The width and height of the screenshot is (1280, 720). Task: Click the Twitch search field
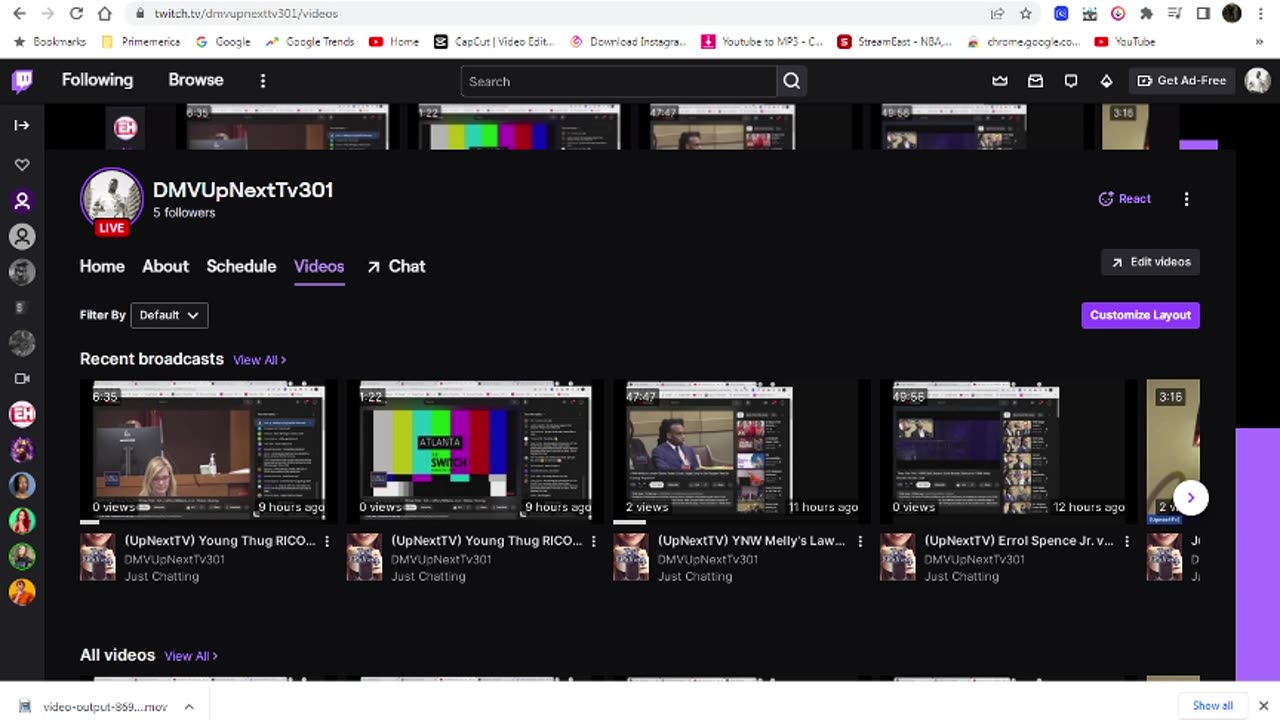coord(619,81)
